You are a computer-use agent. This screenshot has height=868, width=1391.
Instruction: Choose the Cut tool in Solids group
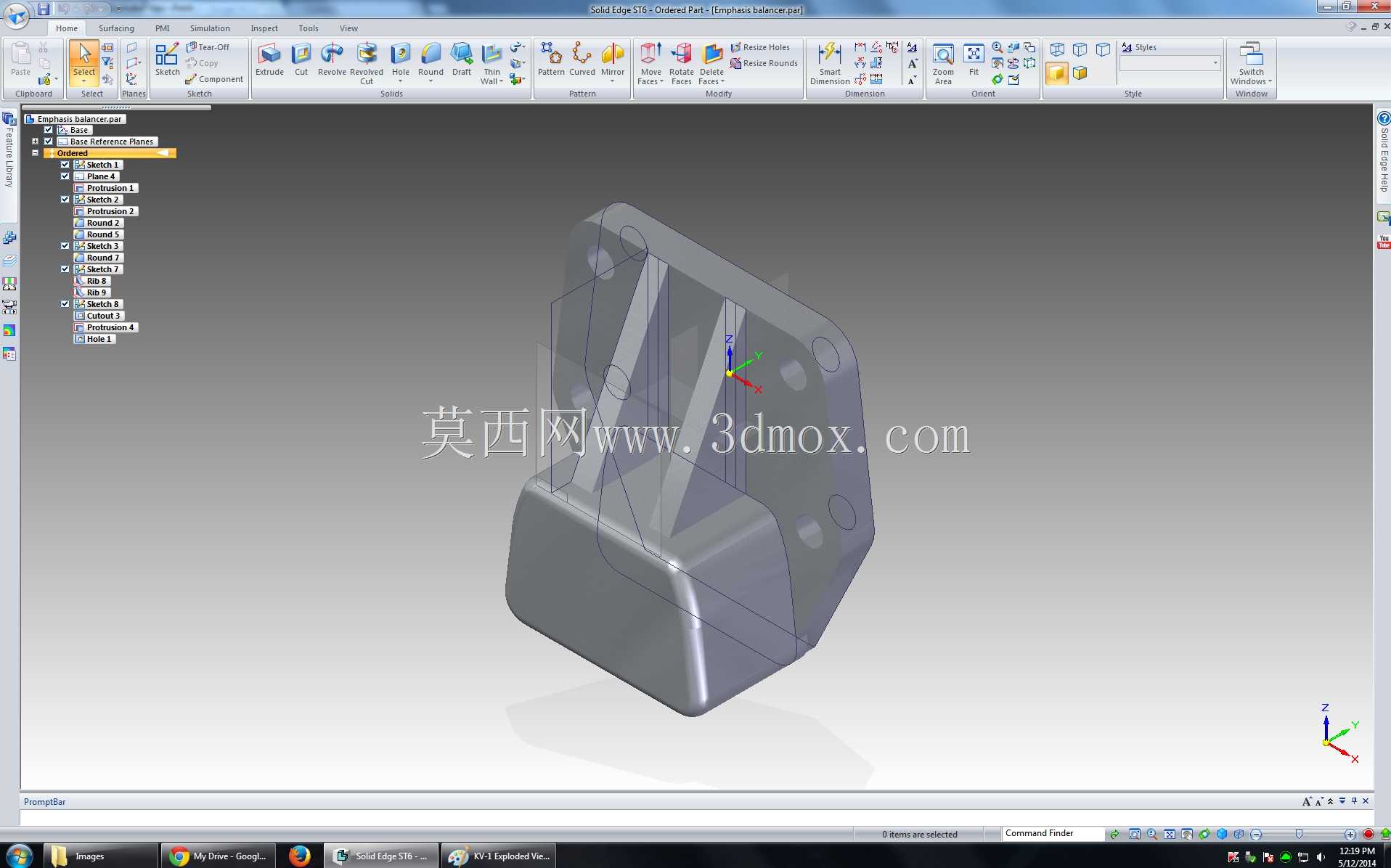(x=301, y=60)
